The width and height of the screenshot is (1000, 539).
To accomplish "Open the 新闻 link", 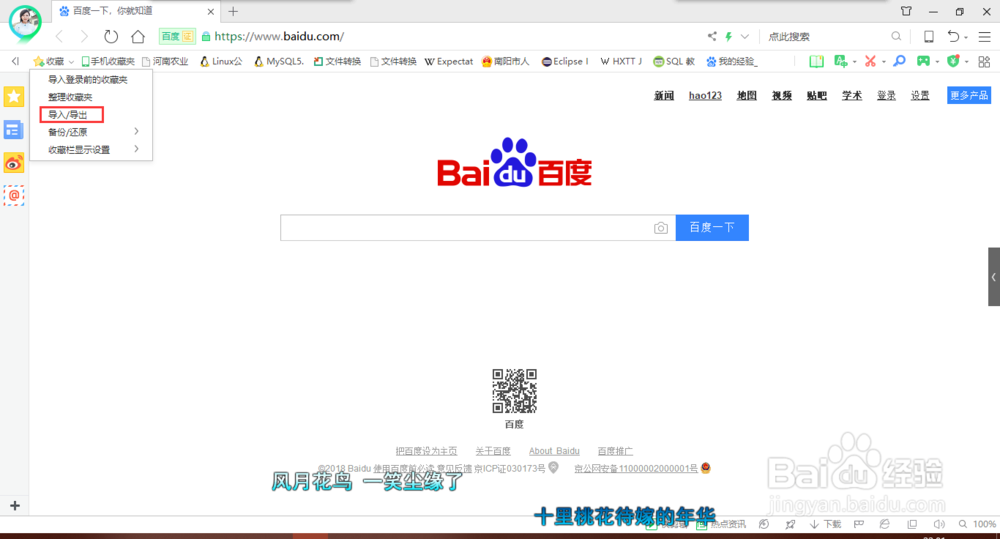I will point(664,96).
